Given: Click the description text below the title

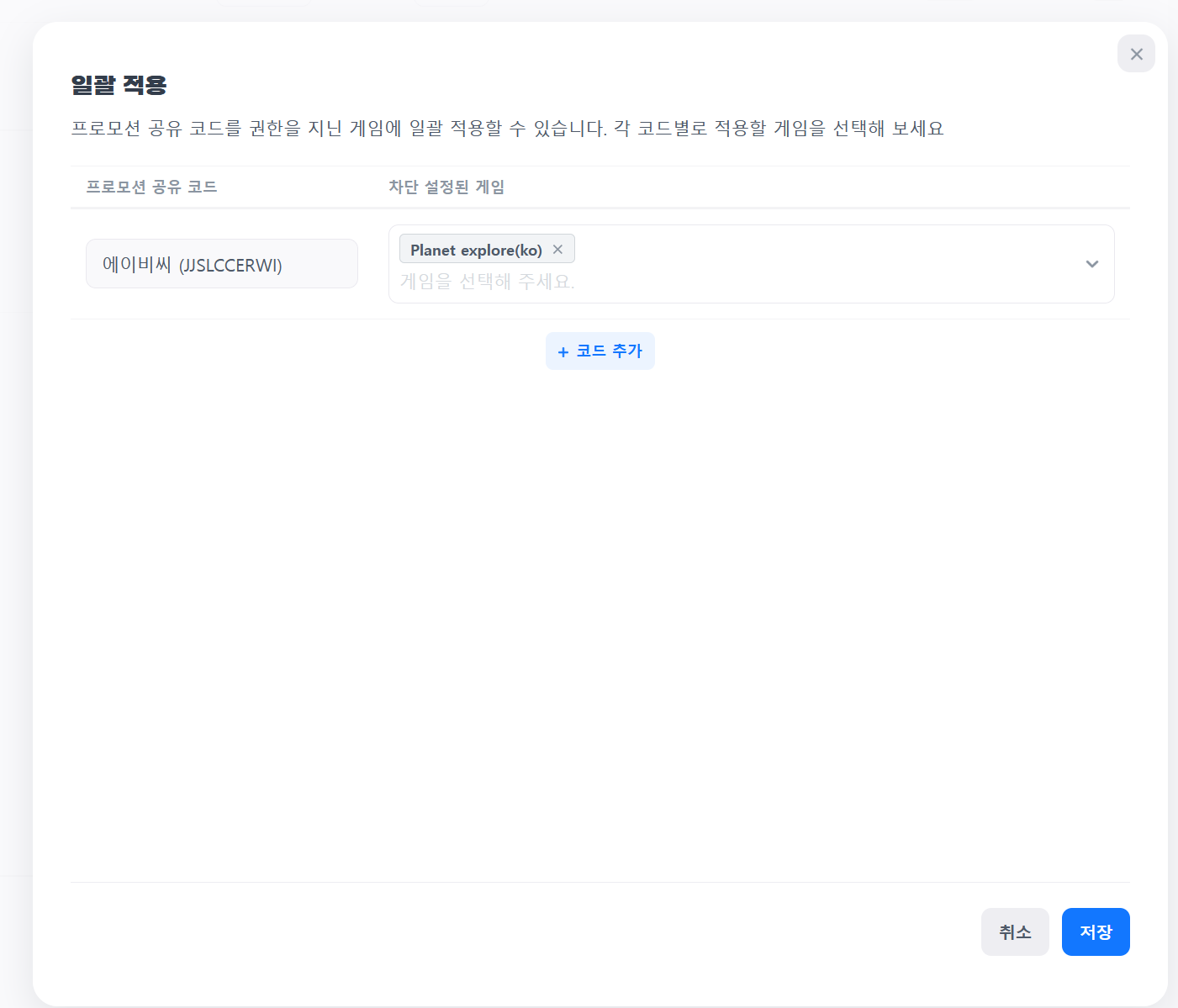Looking at the screenshot, I should [x=507, y=129].
